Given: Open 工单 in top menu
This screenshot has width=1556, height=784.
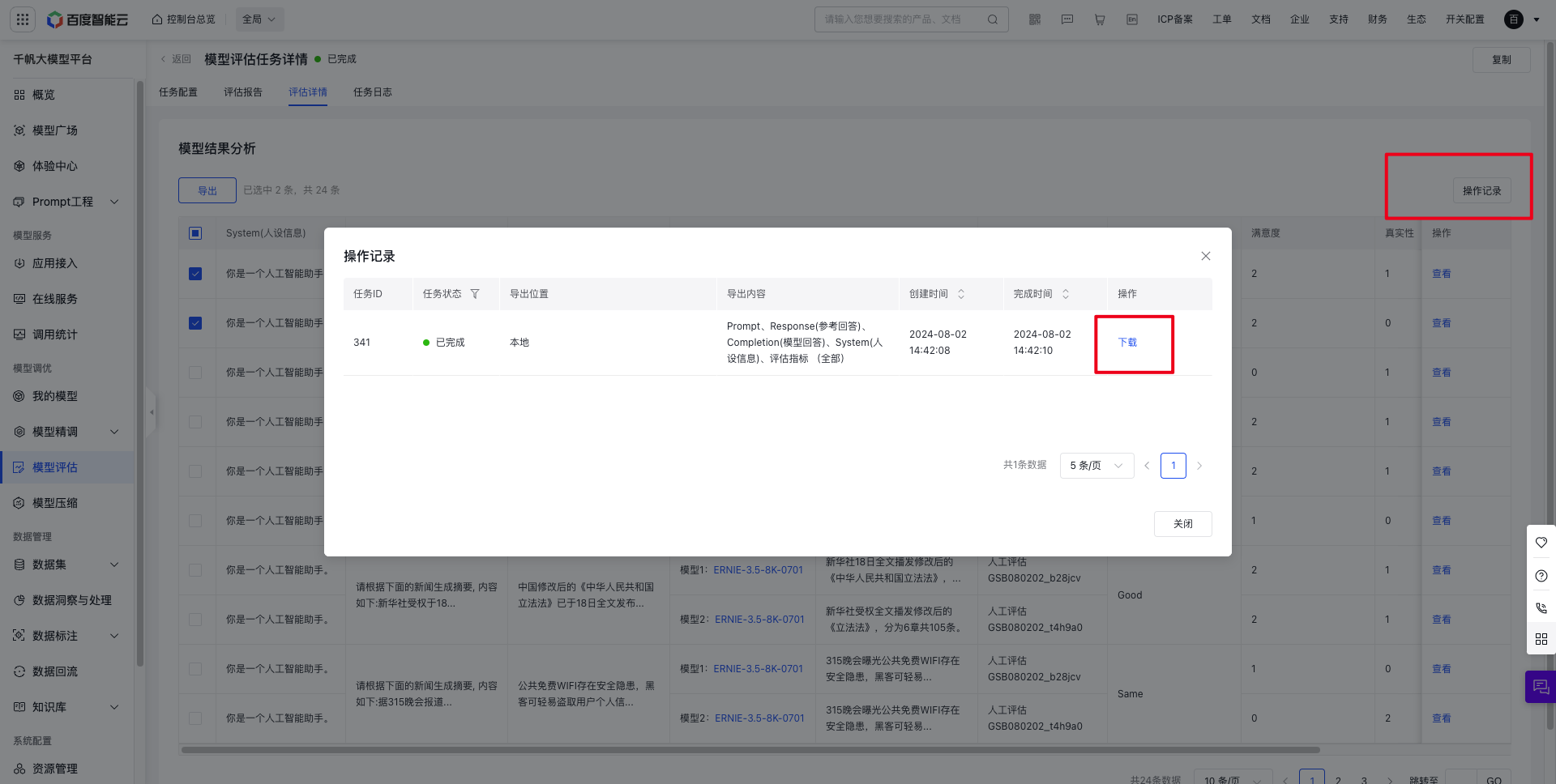Looking at the screenshot, I should click(x=1222, y=19).
